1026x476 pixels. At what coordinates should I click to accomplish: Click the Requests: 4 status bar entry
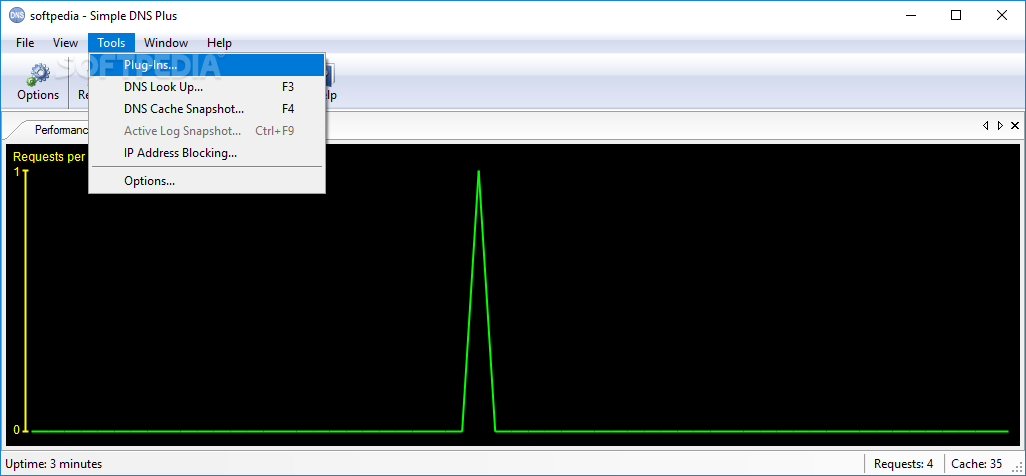pyautogui.click(x=903, y=464)
